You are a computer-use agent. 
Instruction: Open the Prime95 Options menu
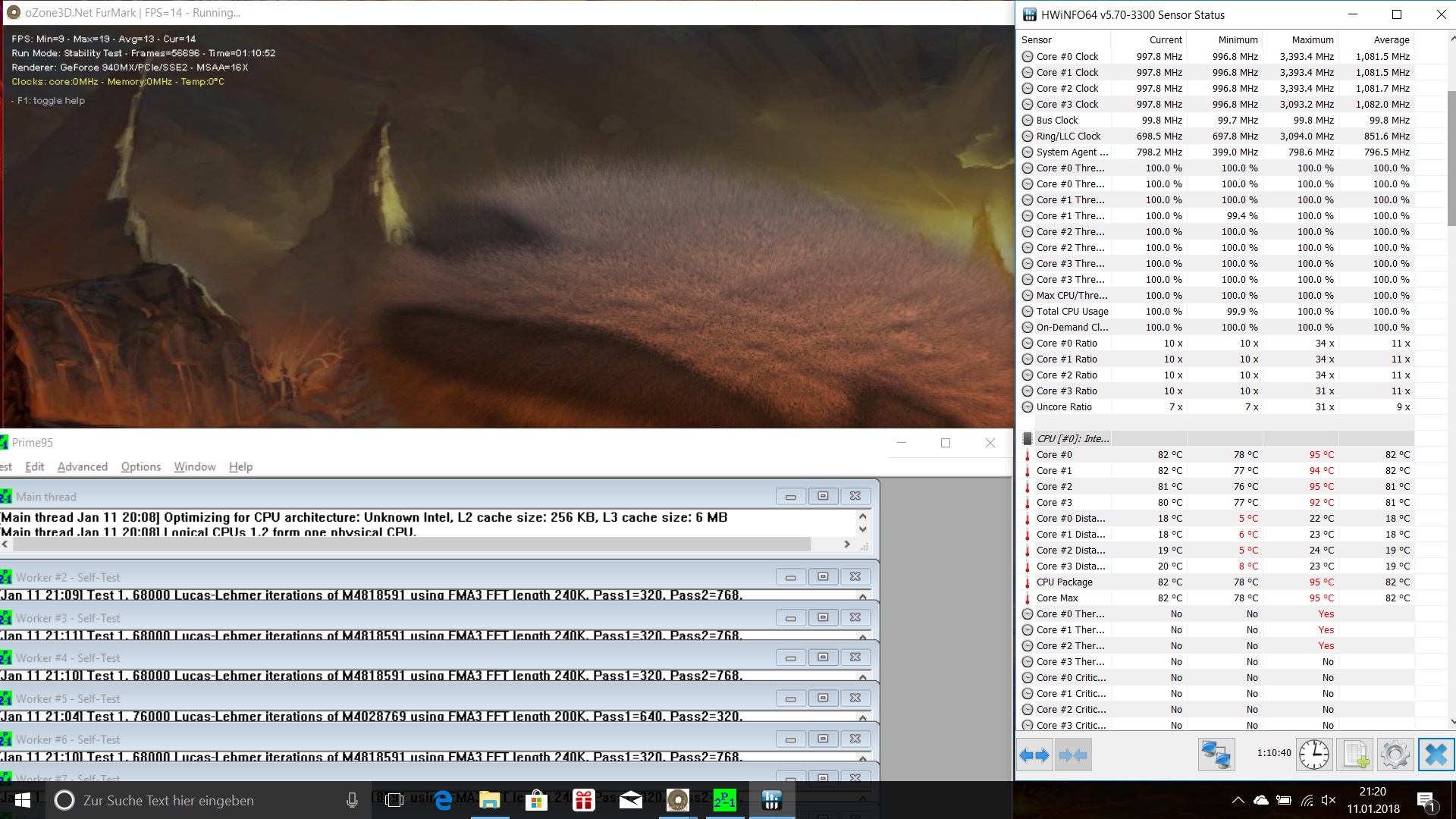[x=140, y=466]
